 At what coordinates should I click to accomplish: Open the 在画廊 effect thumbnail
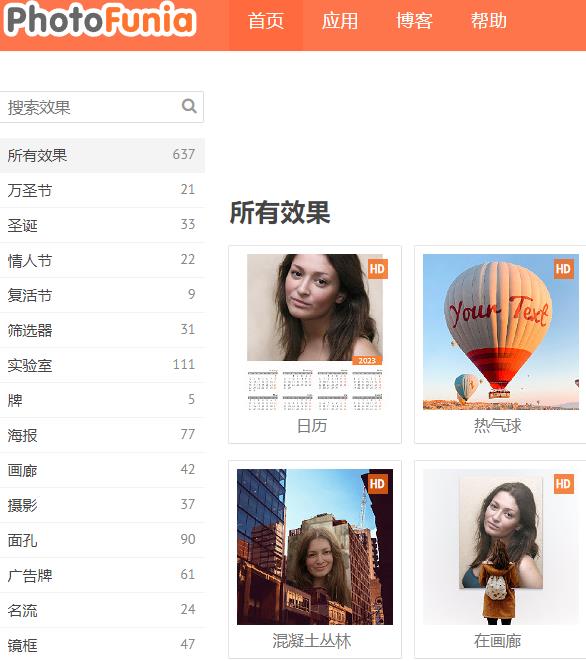point(501,547)
